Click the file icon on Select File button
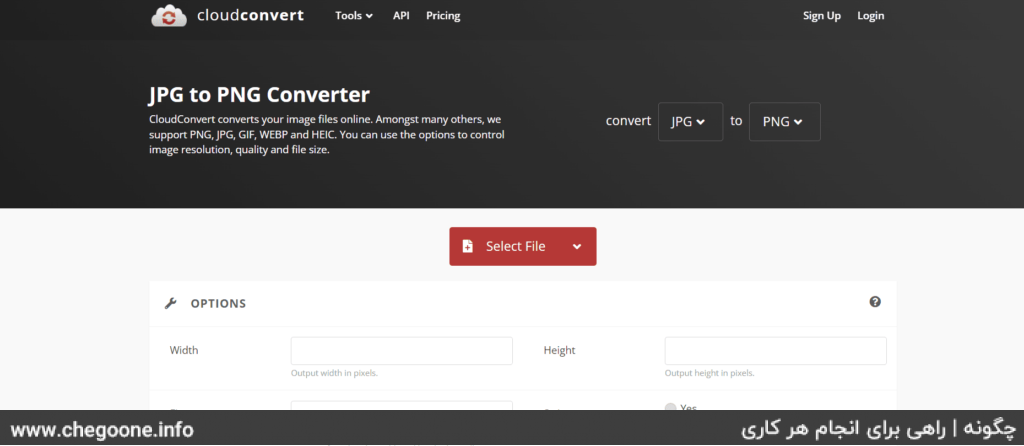This screenshot has height=446, width=1024. pos(468,246)
